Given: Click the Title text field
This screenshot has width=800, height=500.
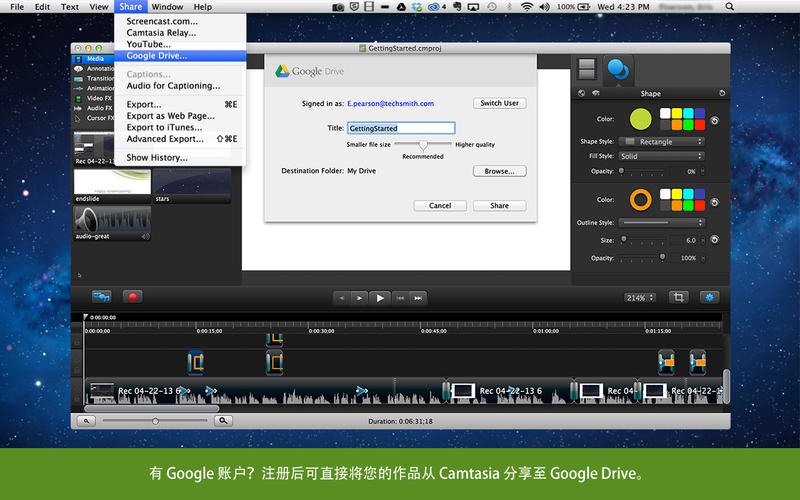Looking at the screenshot, I should (401, 128).
